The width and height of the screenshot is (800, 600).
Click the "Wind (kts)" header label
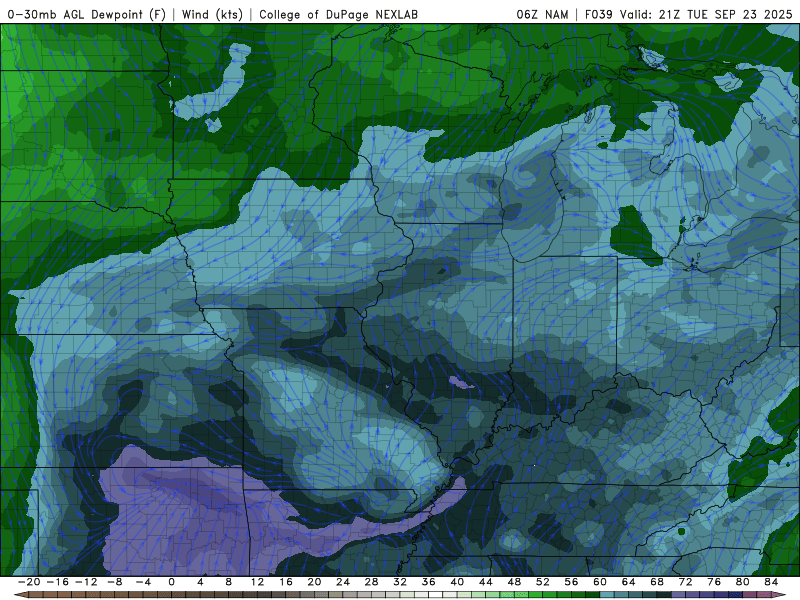212,14
